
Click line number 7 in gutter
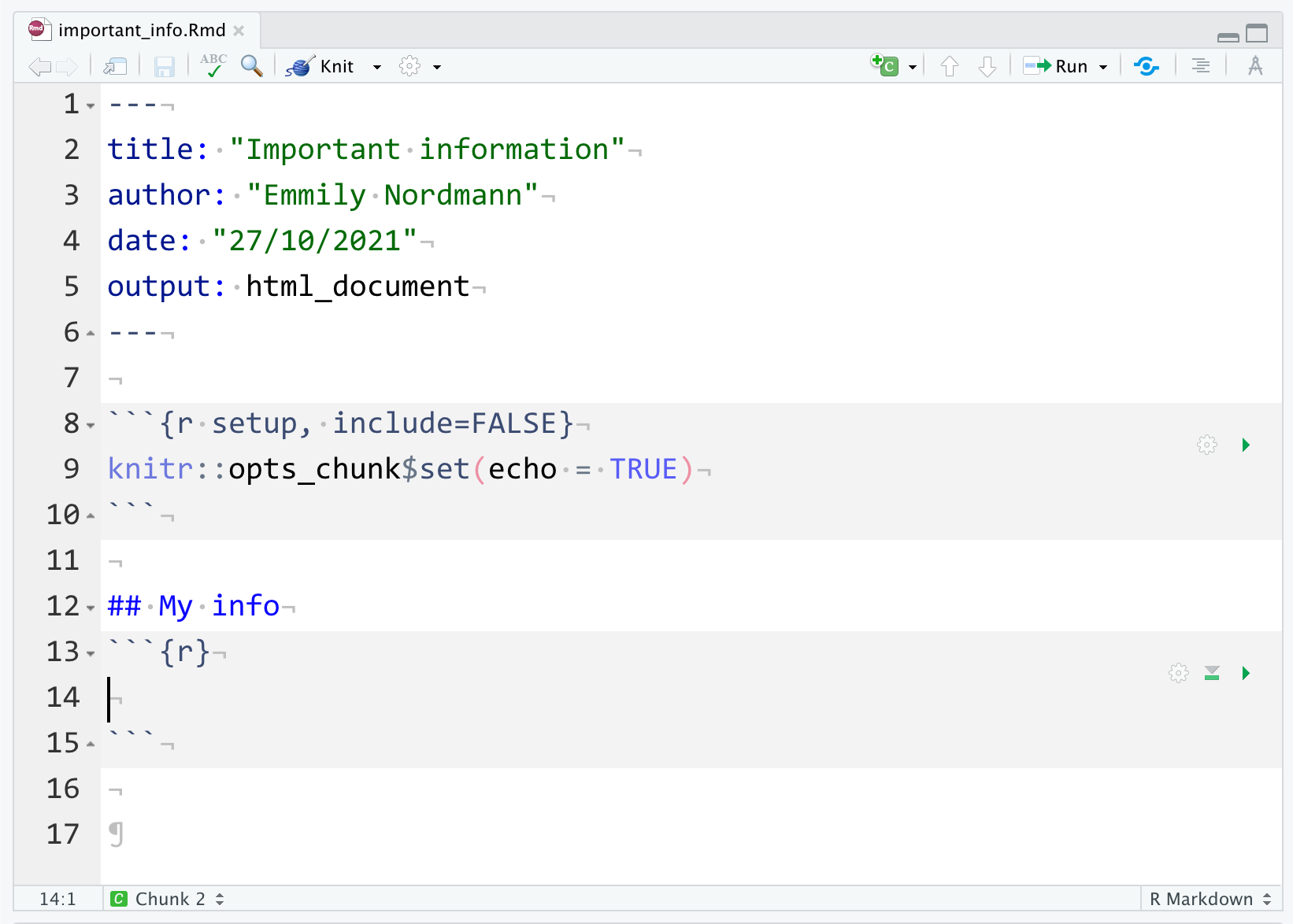(72, 377)
